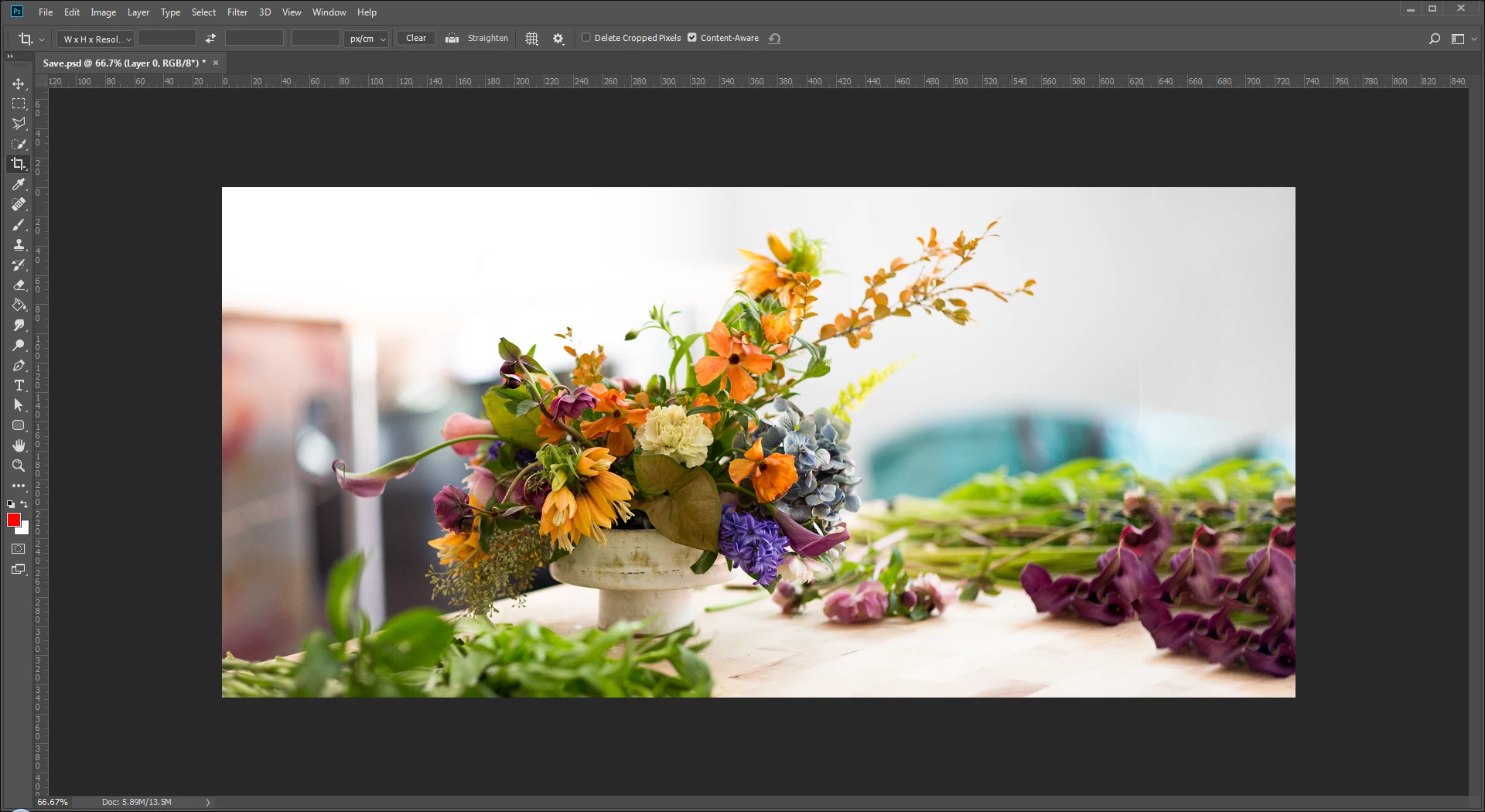Change the screen mode
The image size is (1485, 812).
coord(19,570)
